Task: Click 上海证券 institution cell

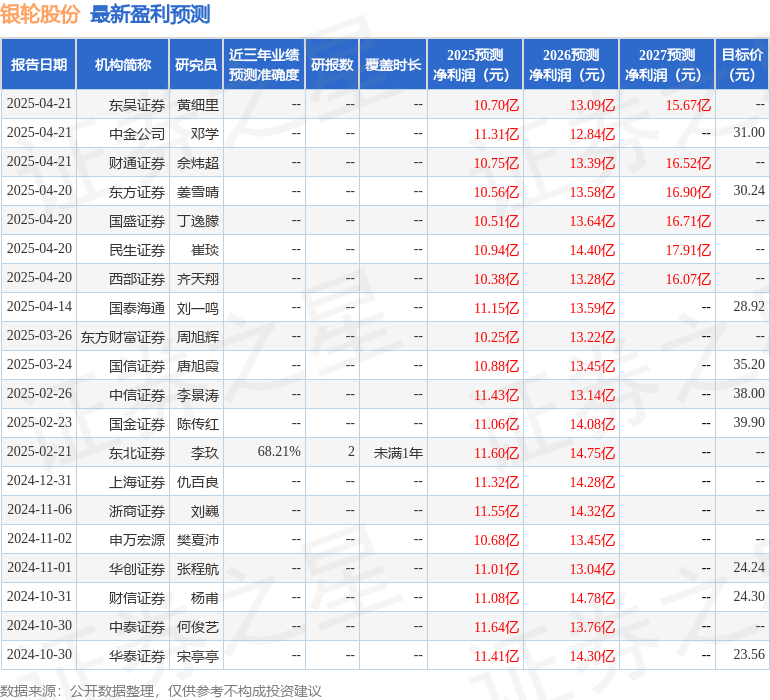Action: click(x=137, y=482)
